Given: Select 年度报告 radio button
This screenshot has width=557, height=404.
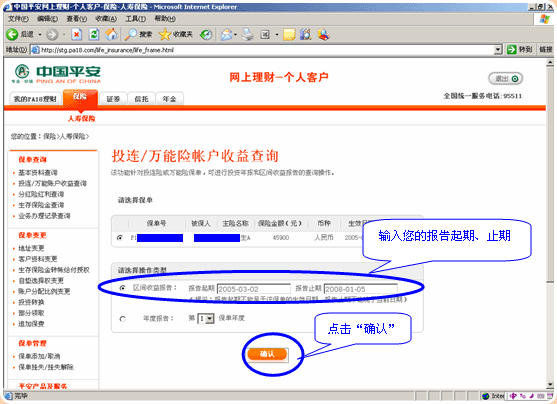Looking at the screenshot, I should [123, 318].
